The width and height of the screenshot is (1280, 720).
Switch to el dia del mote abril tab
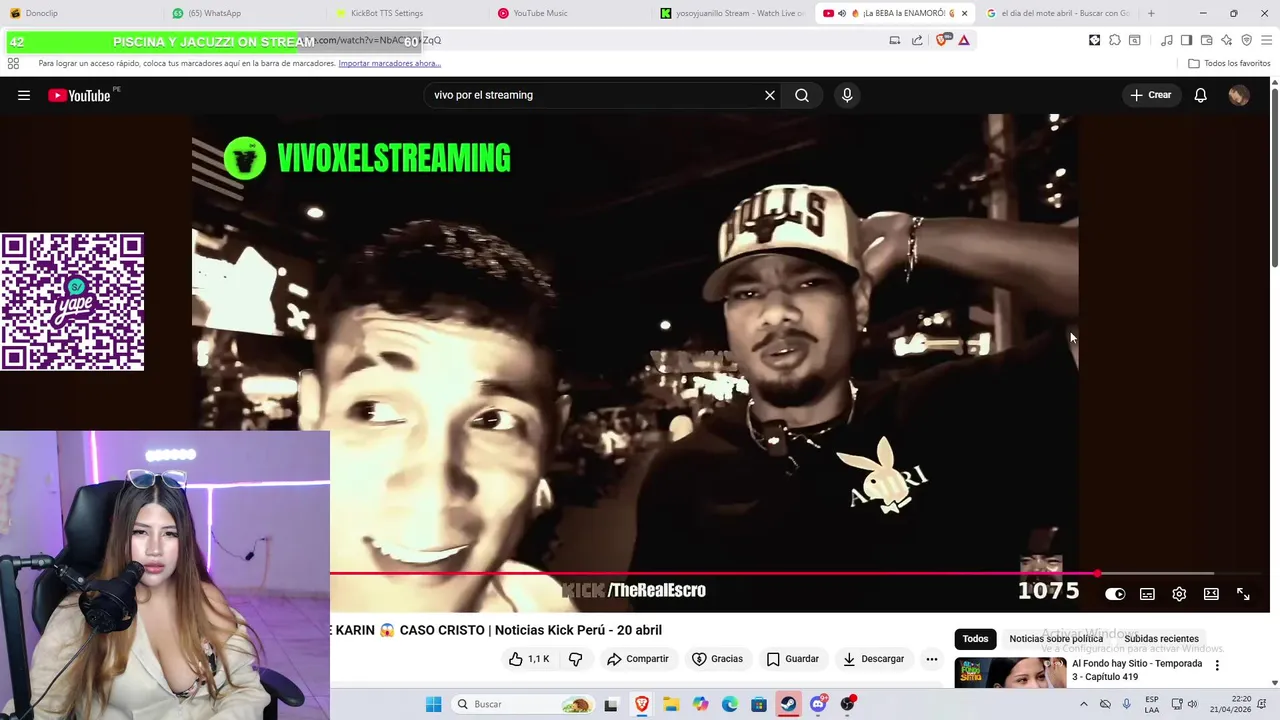(x=1058, y=13)
